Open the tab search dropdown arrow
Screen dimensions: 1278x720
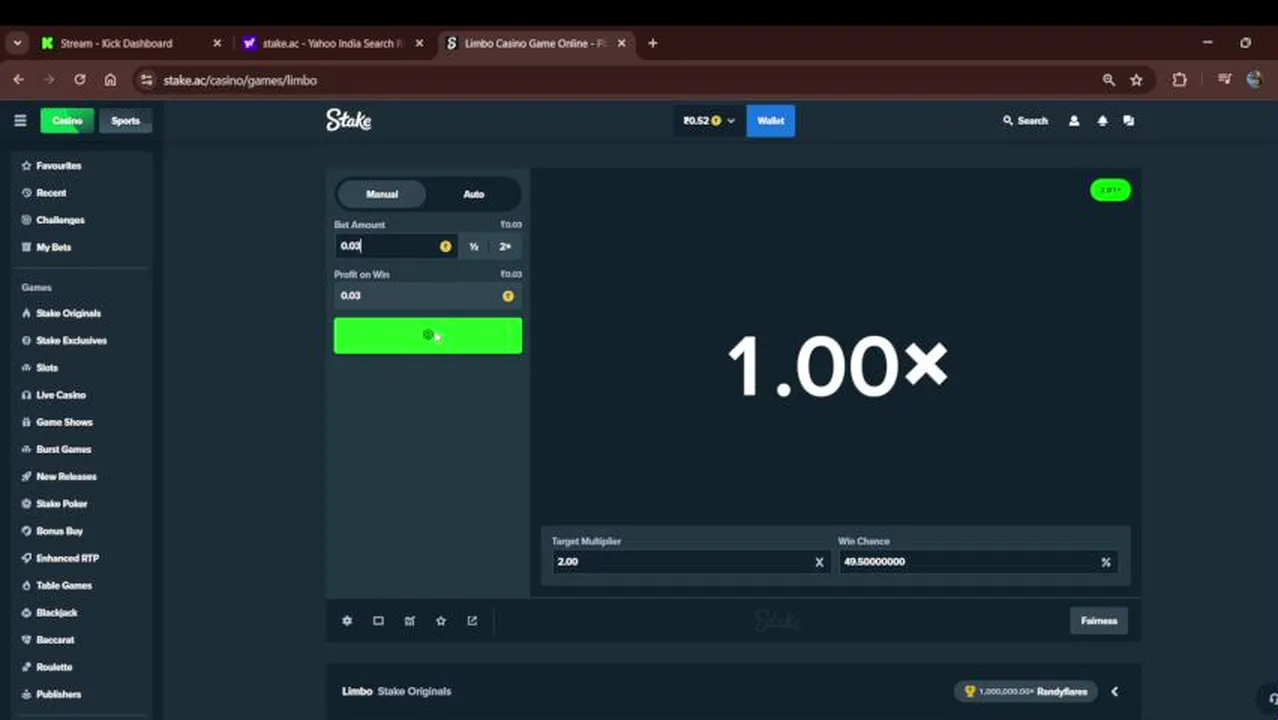(x=17, y=43)
